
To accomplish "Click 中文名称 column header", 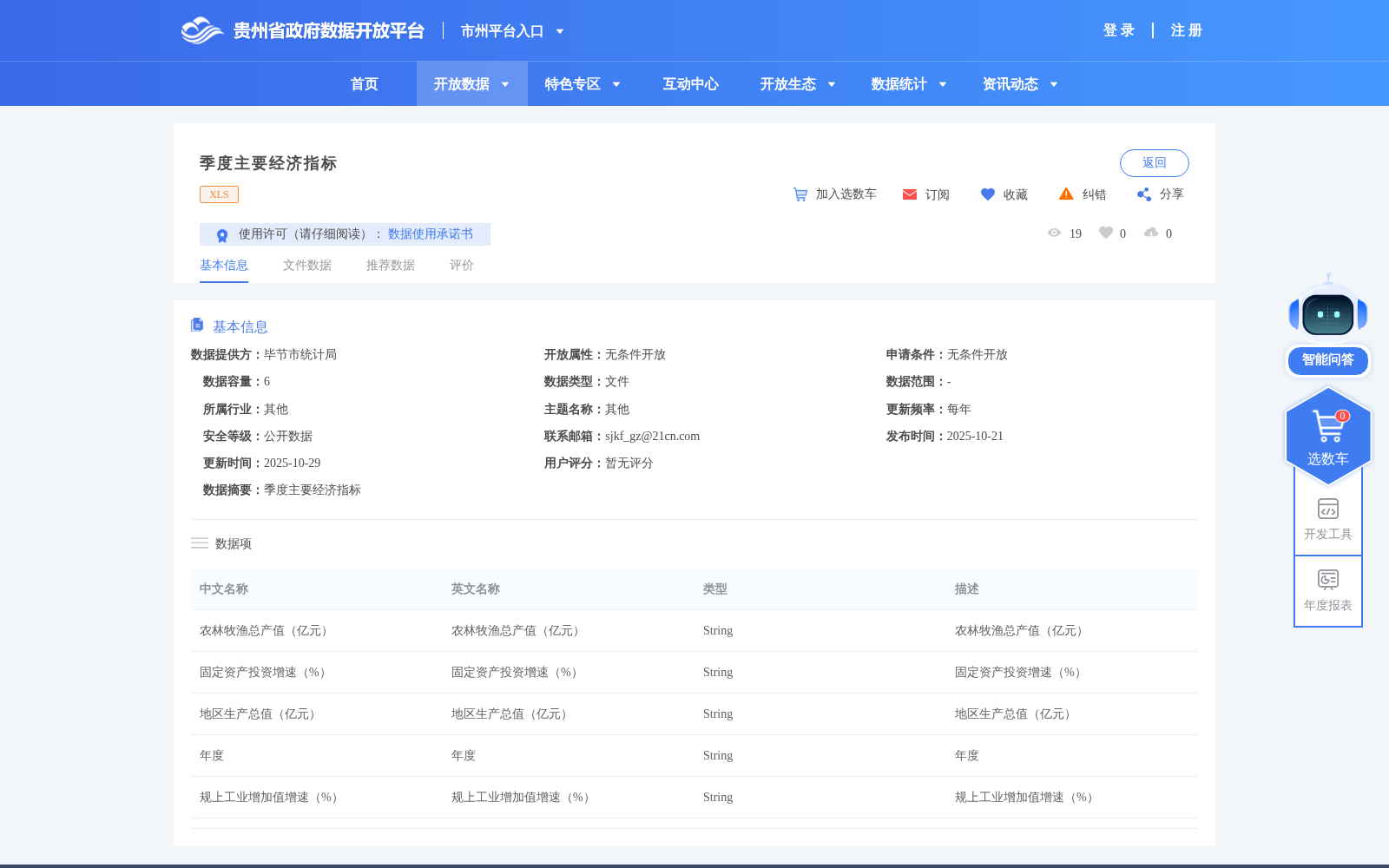I will [224, 589].
